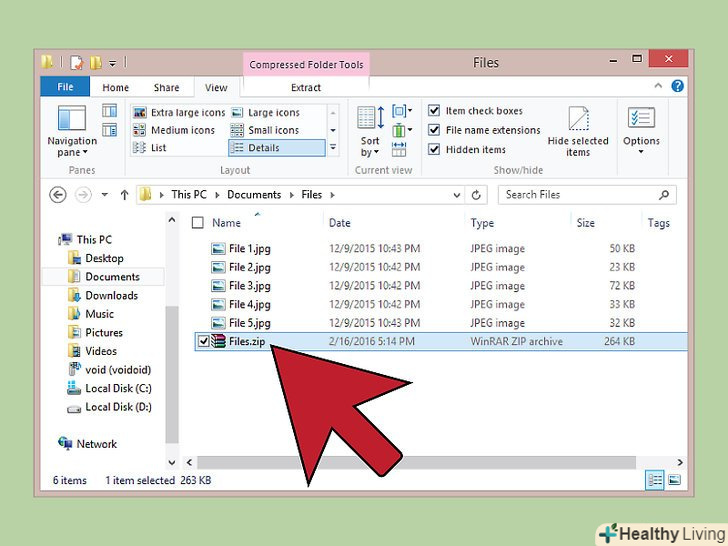
Task: Uncheck File name extensions
Action: (434, 130)
